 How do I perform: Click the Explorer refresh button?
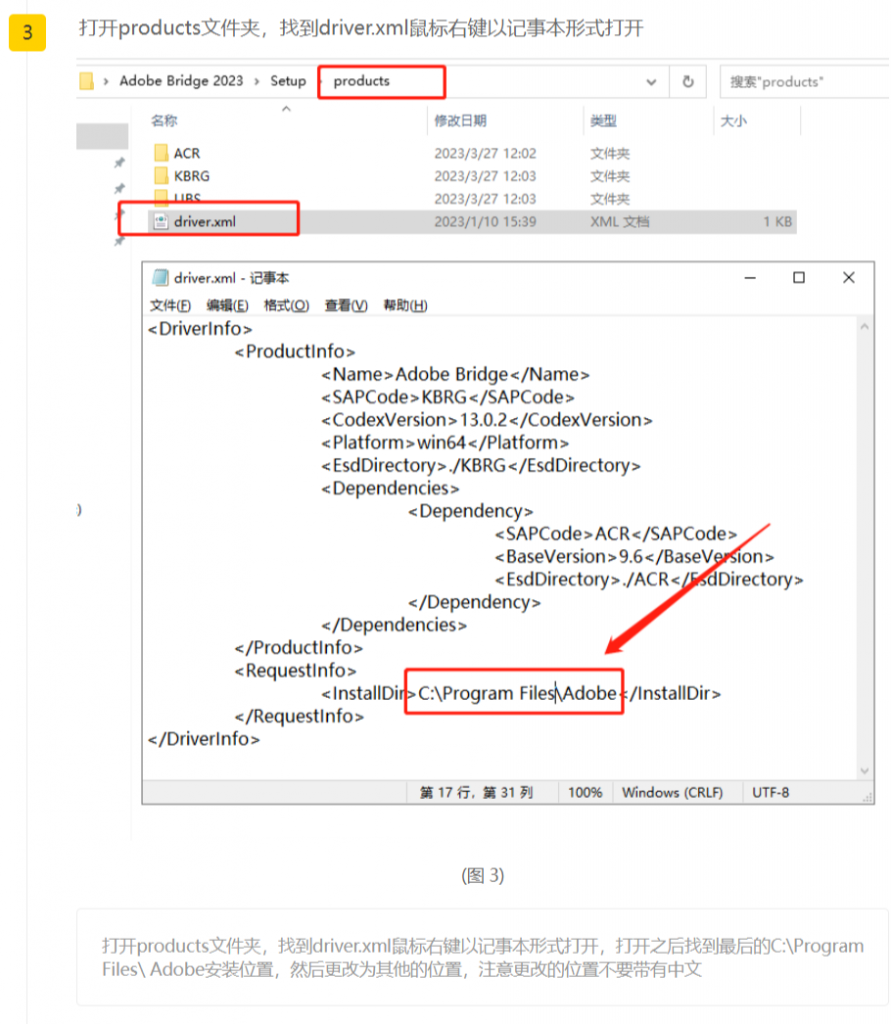click(688, 82)
